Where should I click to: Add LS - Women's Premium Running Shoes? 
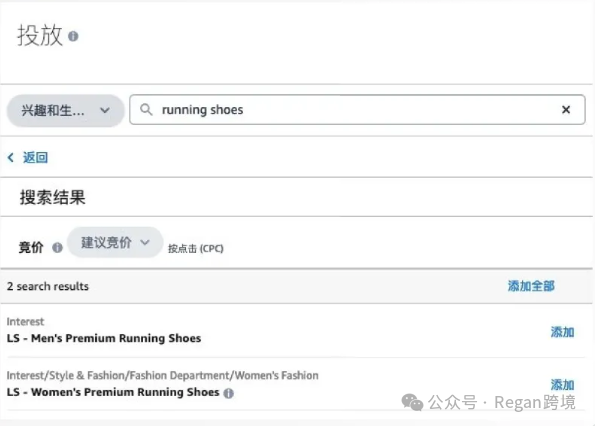pos(562,385)
